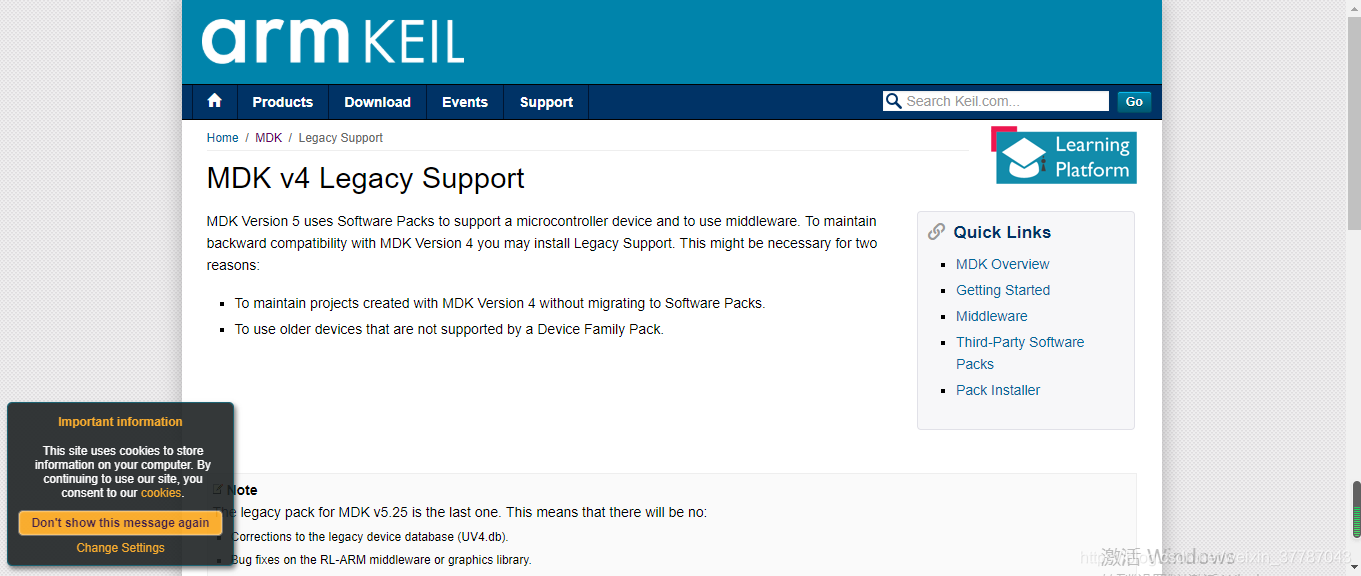Screen dimensions: 1361x576
Task: Click the Quick Links chain icon
Action: click(936, 232)
